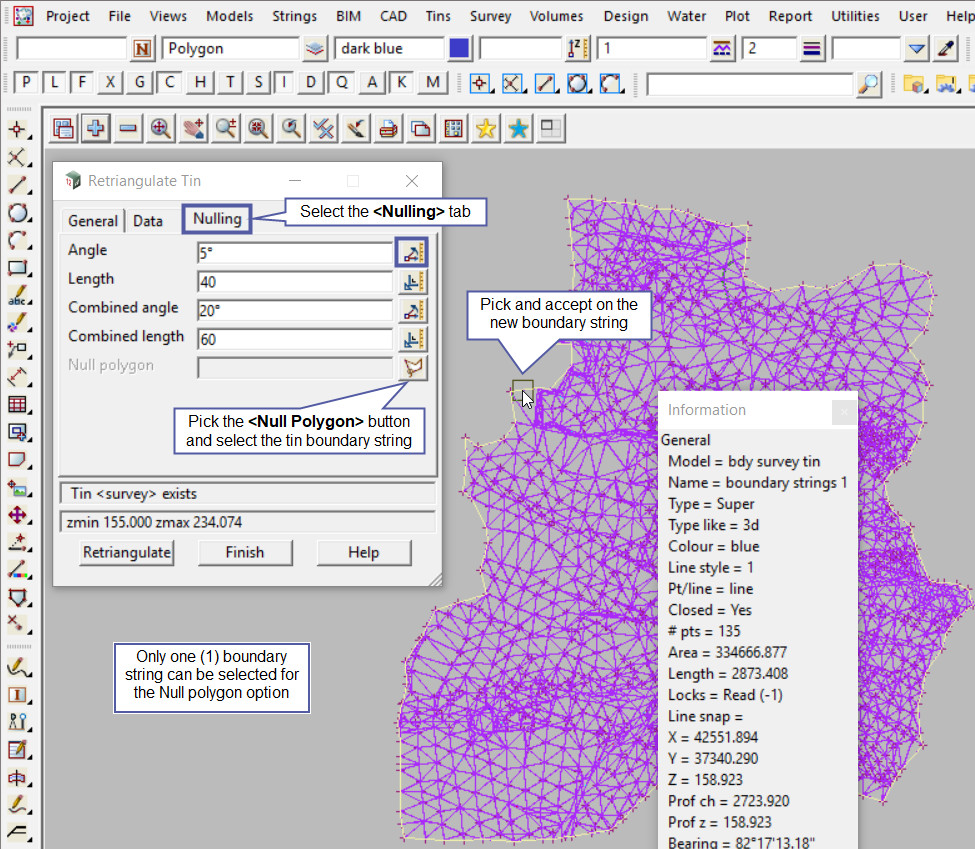Click the yellow star icon in view toolbar

pos(486,128)
